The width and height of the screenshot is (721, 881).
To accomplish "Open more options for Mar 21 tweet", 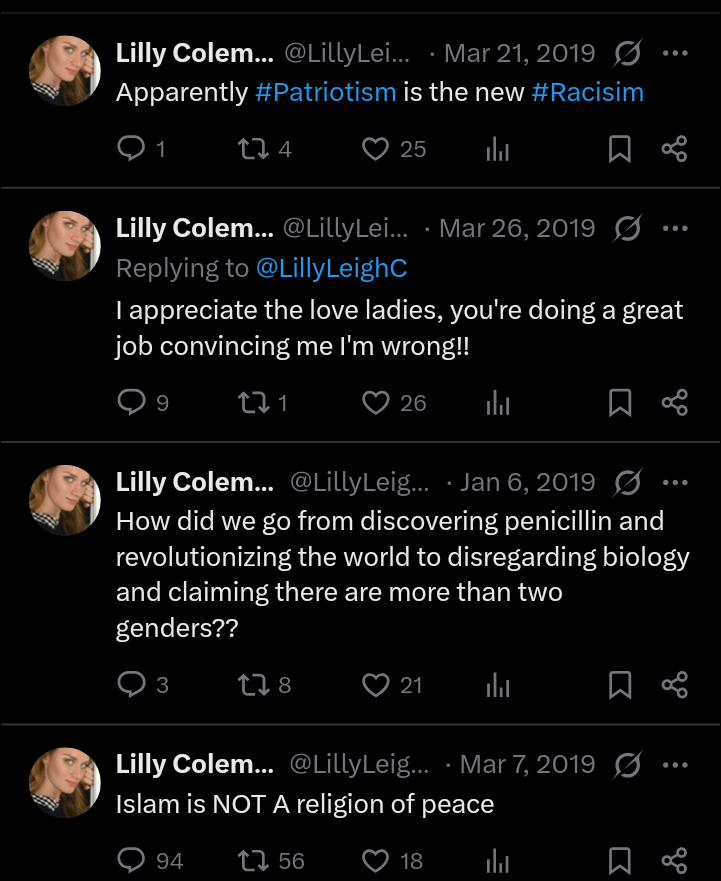I will pos(676,53).
